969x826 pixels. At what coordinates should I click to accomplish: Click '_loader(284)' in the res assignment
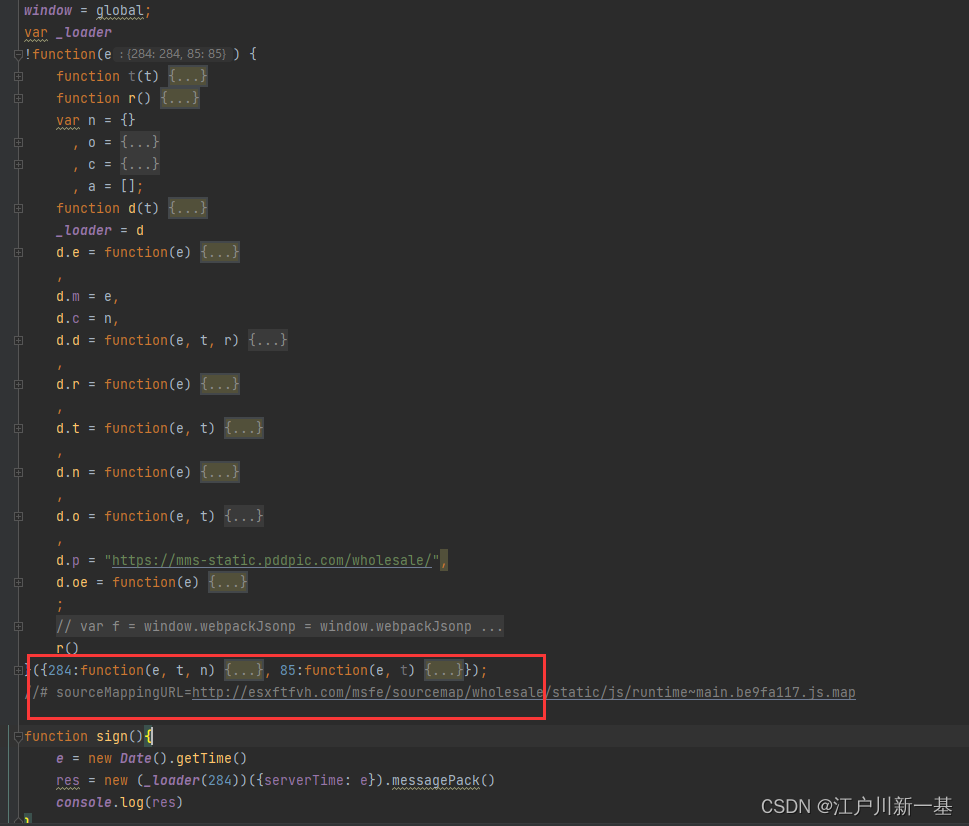(192, 780)
